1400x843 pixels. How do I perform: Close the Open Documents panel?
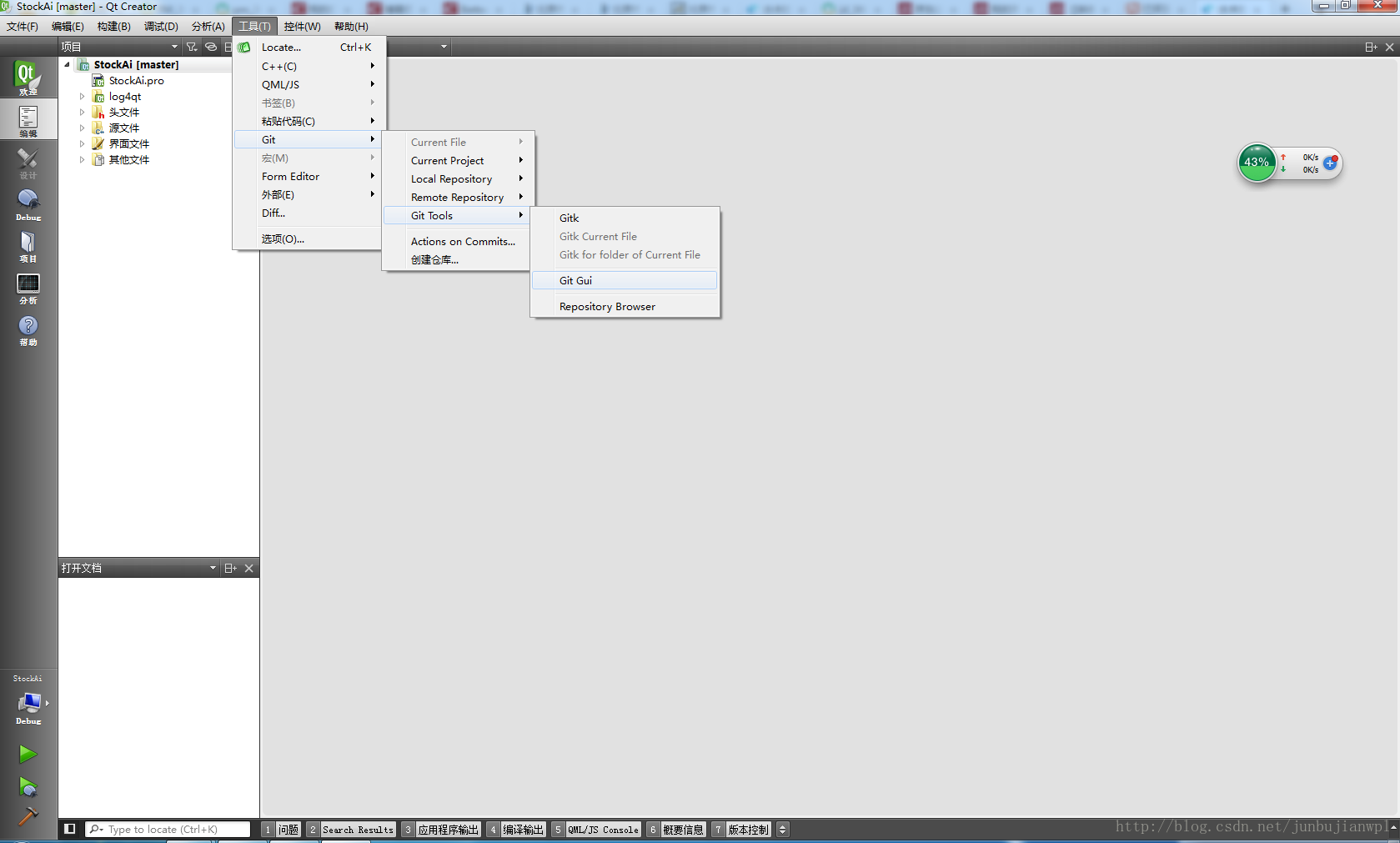[248, 568]
